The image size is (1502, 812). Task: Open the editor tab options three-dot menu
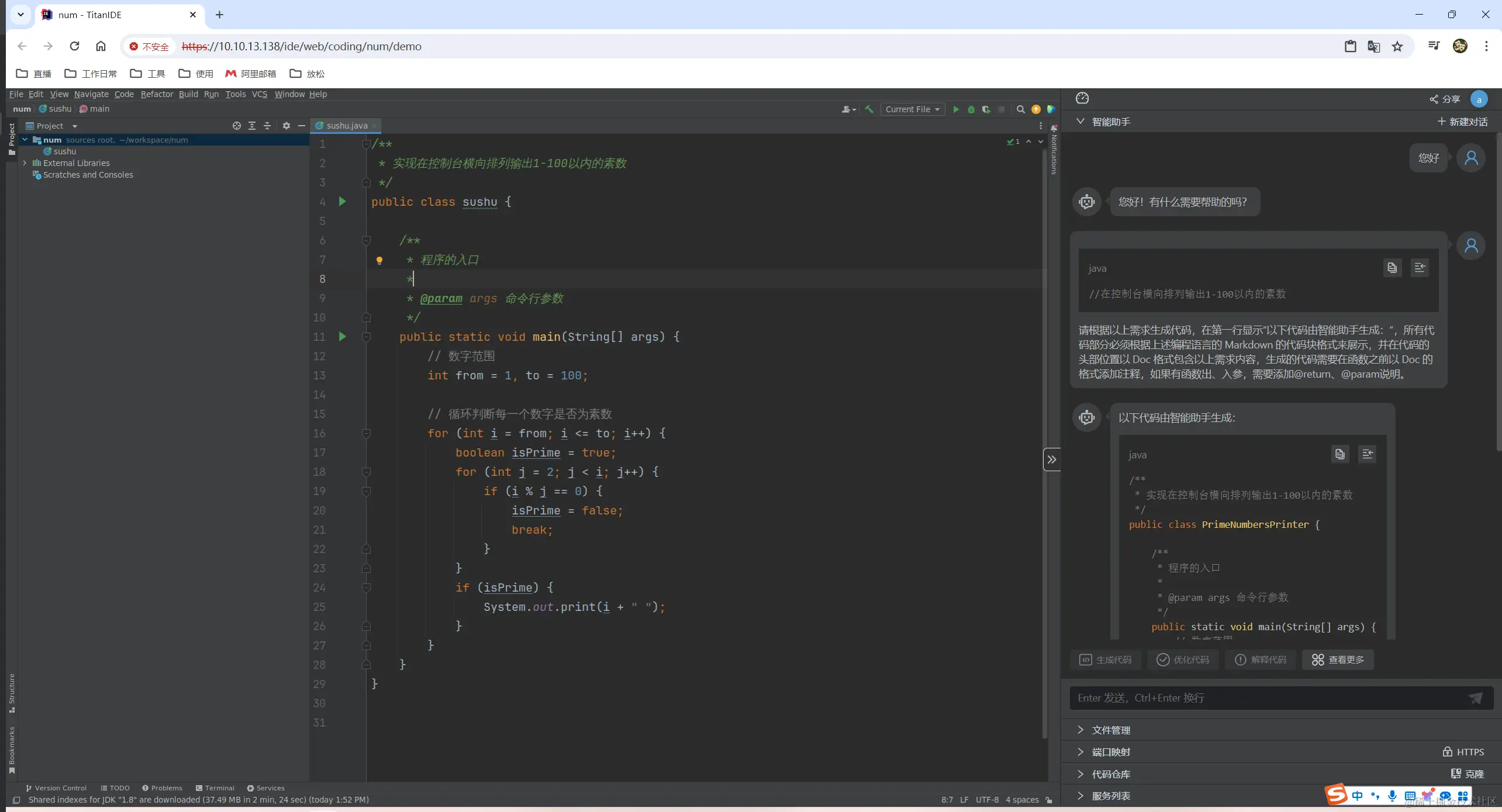[1041, 126]
